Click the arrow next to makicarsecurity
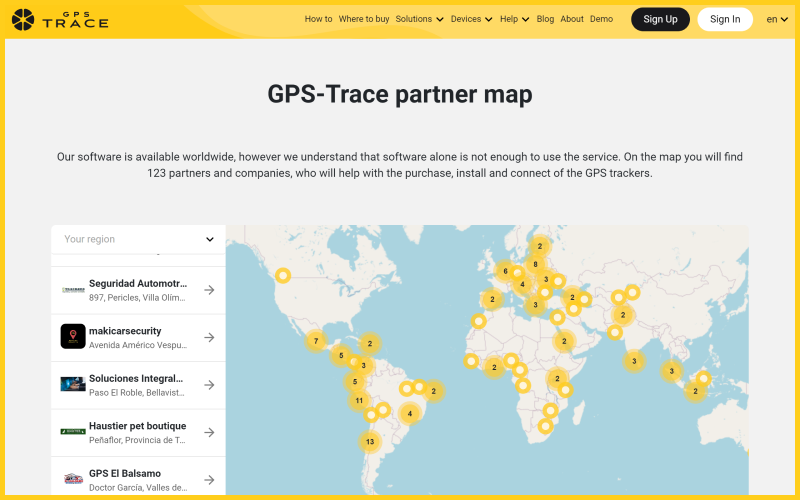 click(209, 337)
